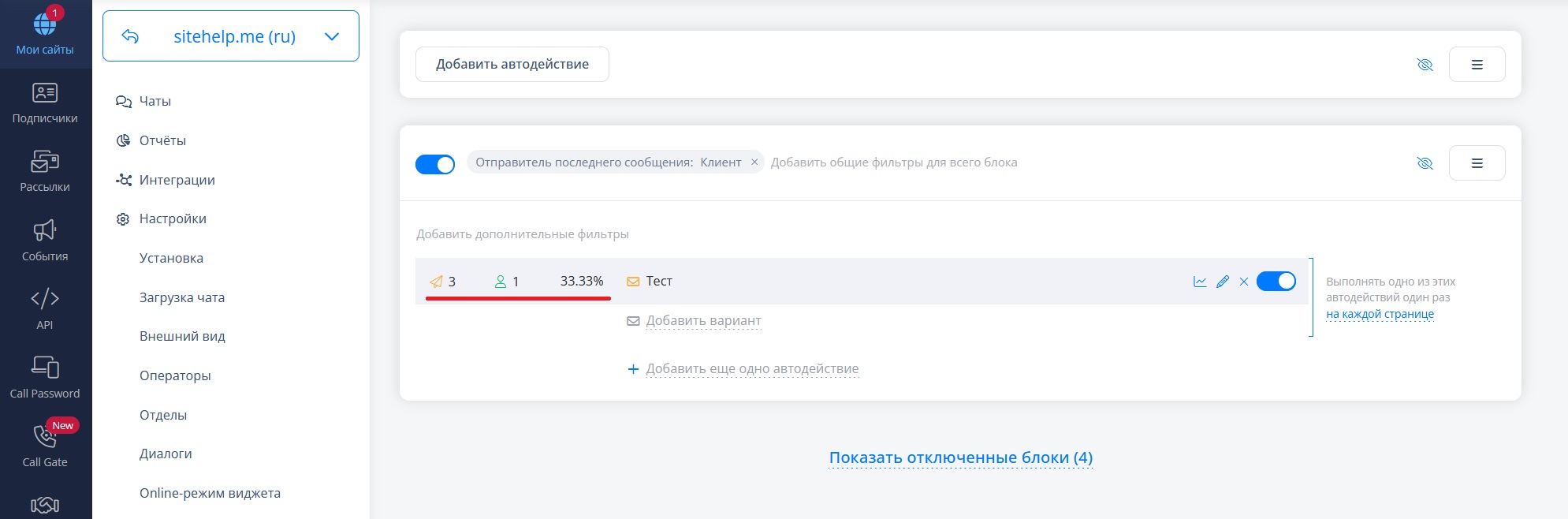Delete the Тест autoaction with X icon
Image resolution: width=1568 pixels, height=519 pixels.
pos(1244,282)
